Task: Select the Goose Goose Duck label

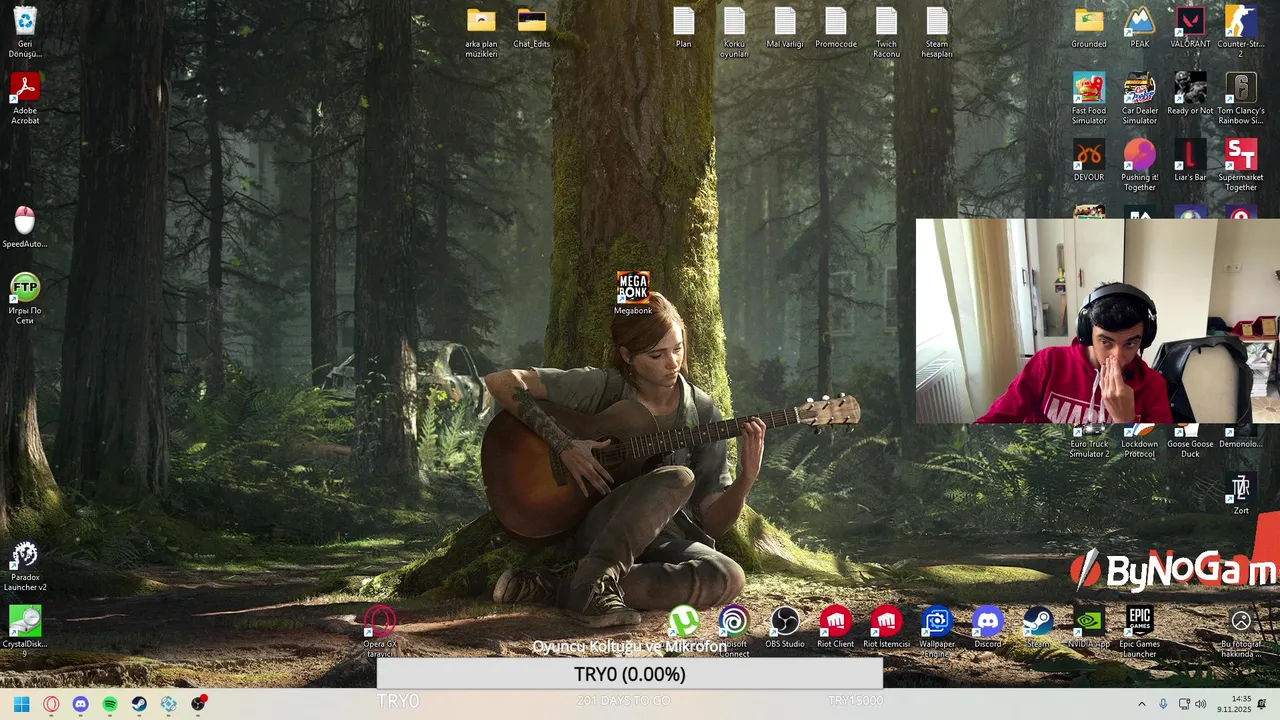Action: coord(1190,449)
